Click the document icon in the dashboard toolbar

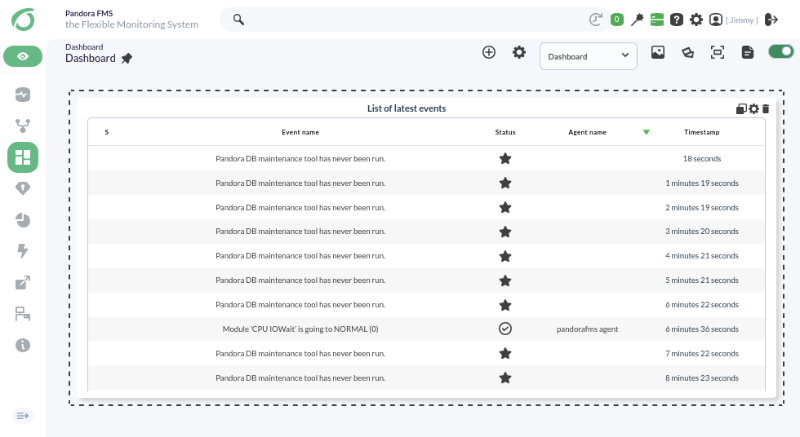(747, 52)
